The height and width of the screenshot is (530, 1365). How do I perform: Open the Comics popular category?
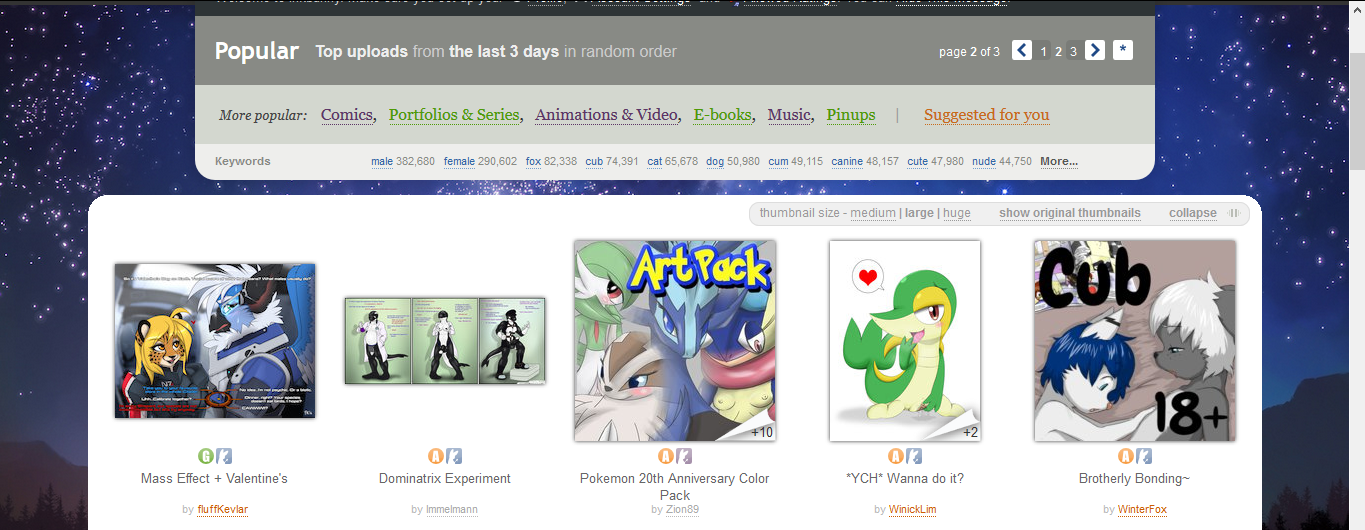click(347, 115)
